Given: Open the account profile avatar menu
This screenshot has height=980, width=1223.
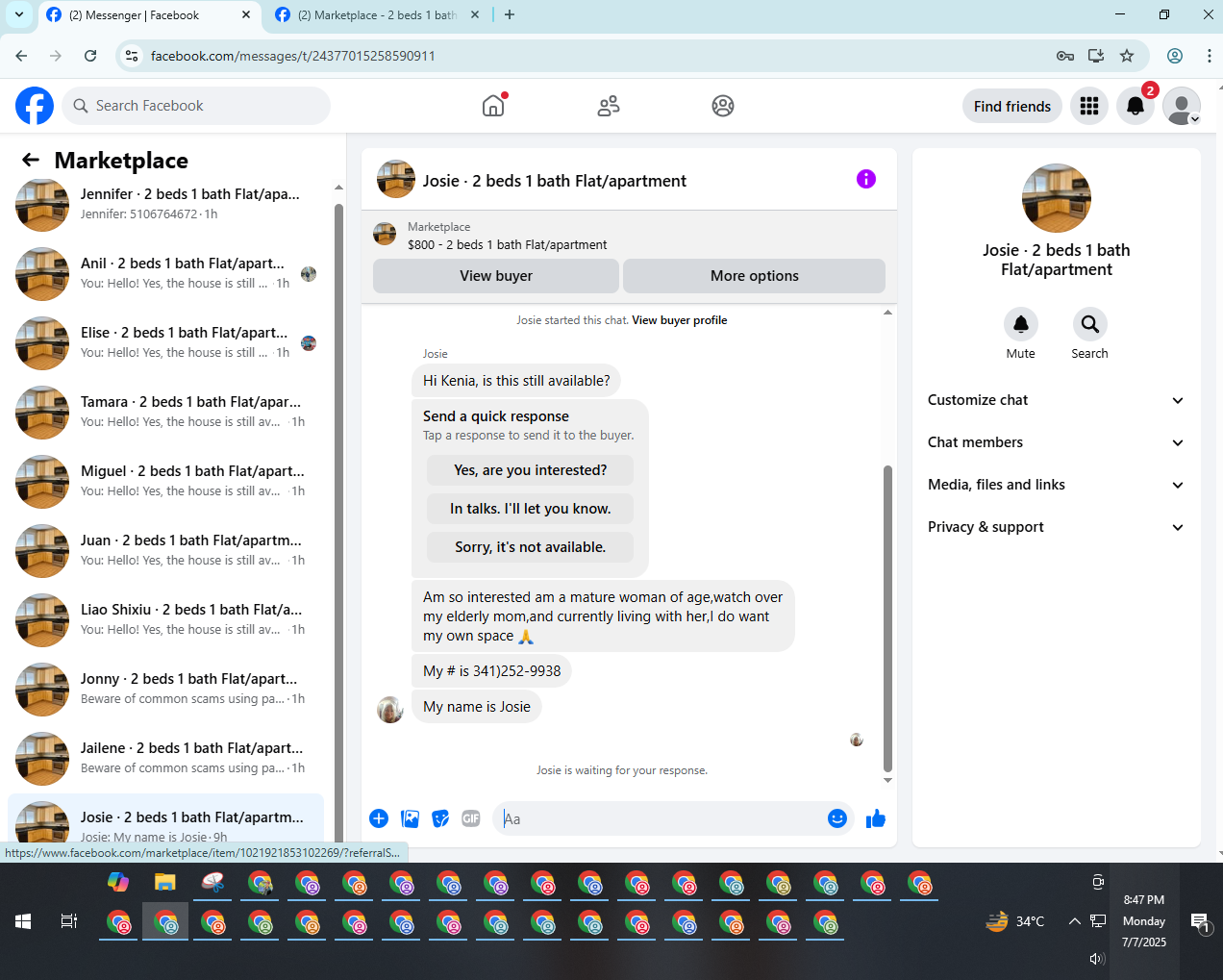Looking at the screenshot, I should coord(1182,106).
